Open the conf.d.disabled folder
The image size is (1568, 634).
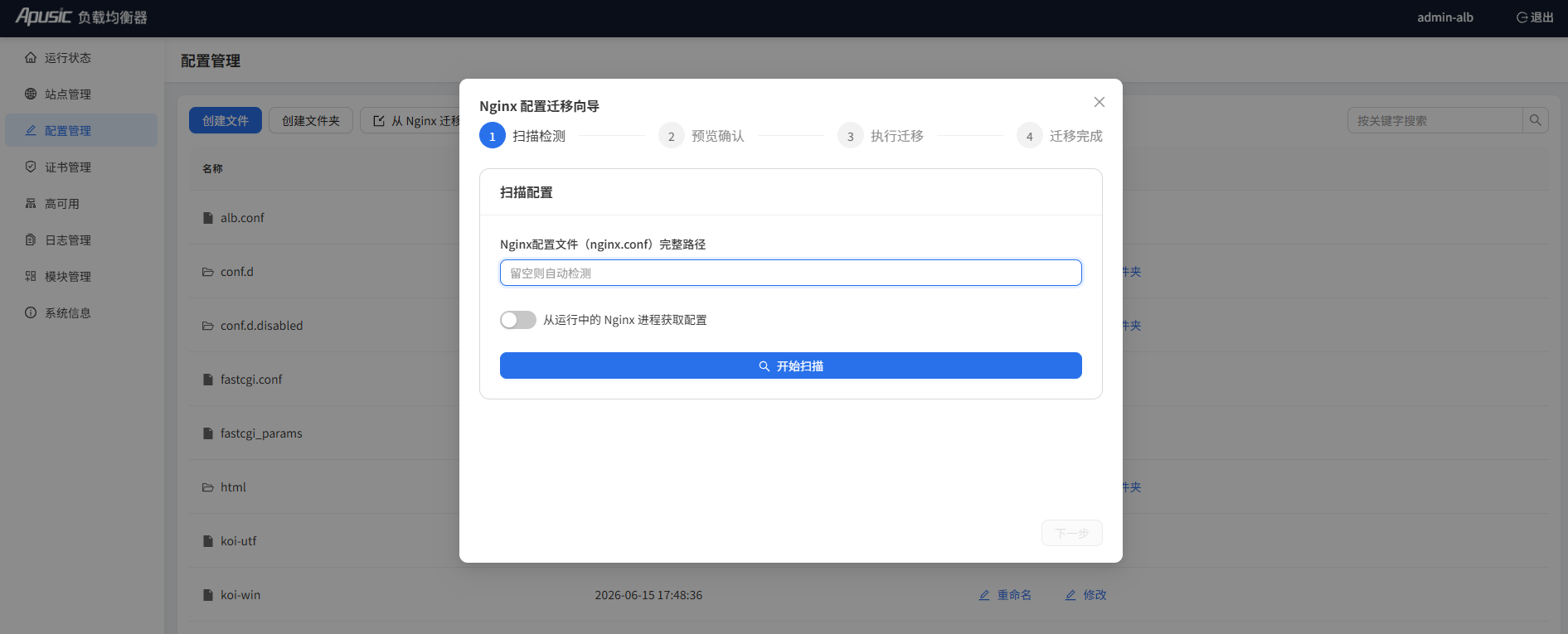click(x=262, y=326)
